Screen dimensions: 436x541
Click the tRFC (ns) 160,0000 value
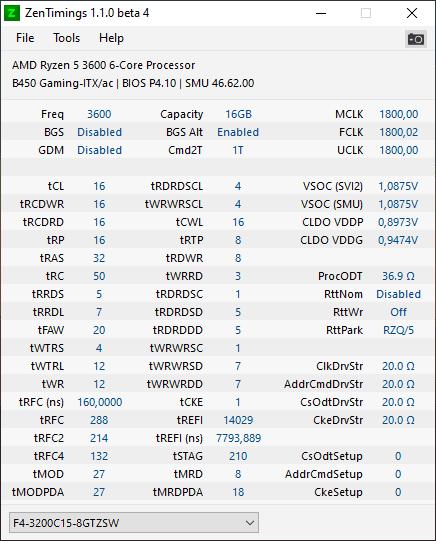(x=100, y=402)
